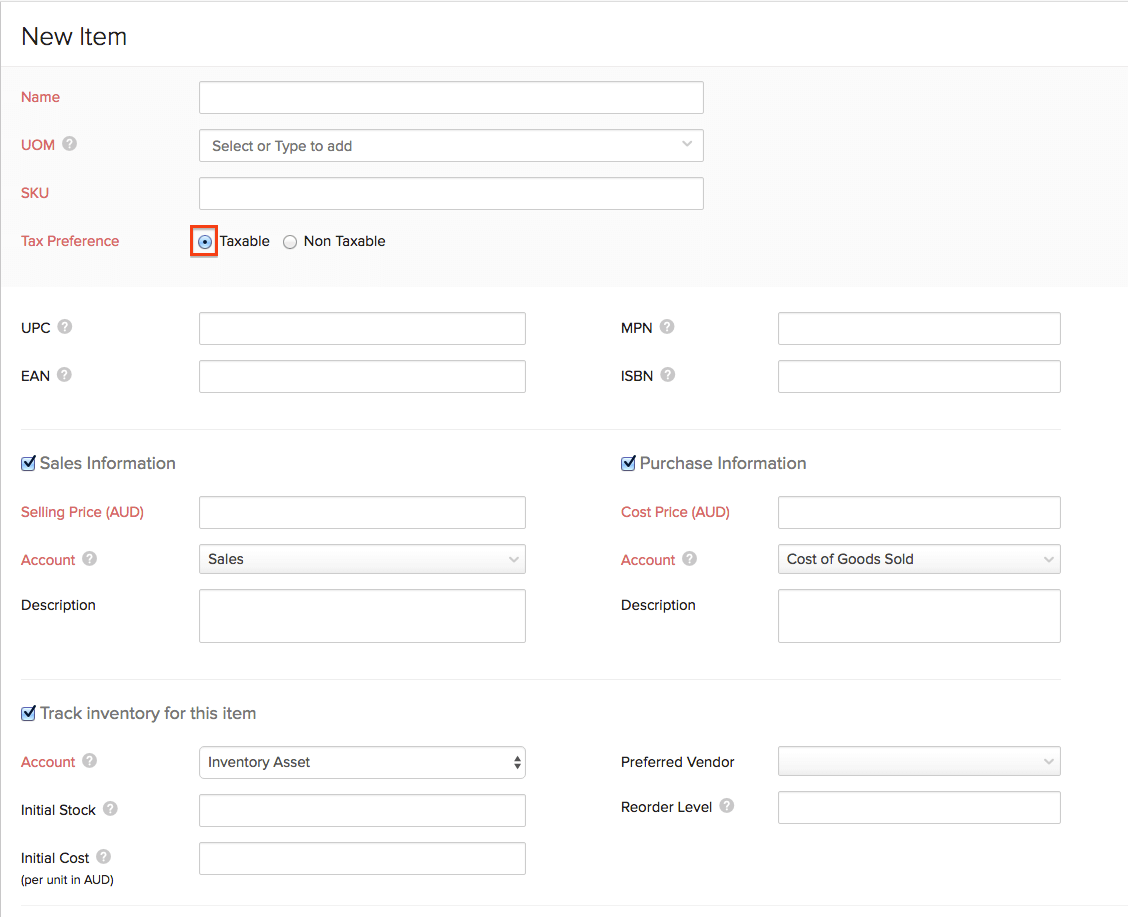Click the help icon beside Initial Stock
The image size is (1128, 917).
click(x=110, y=809)
